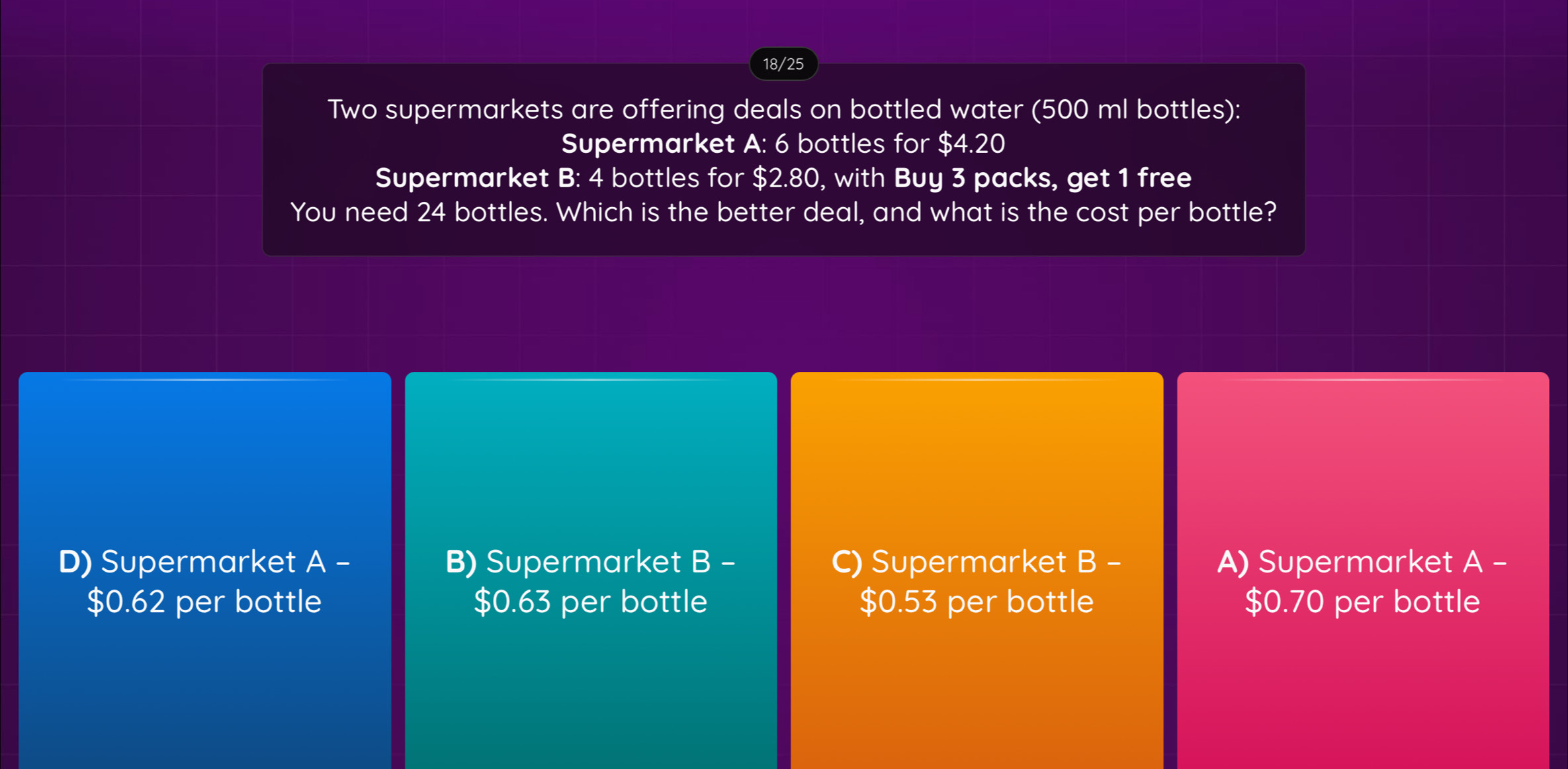Image resolution: width=1568 pixels, height=769 pixels.
Task: Click the "6 bottles for $4.20" text
Action: [x=890, y=144]
